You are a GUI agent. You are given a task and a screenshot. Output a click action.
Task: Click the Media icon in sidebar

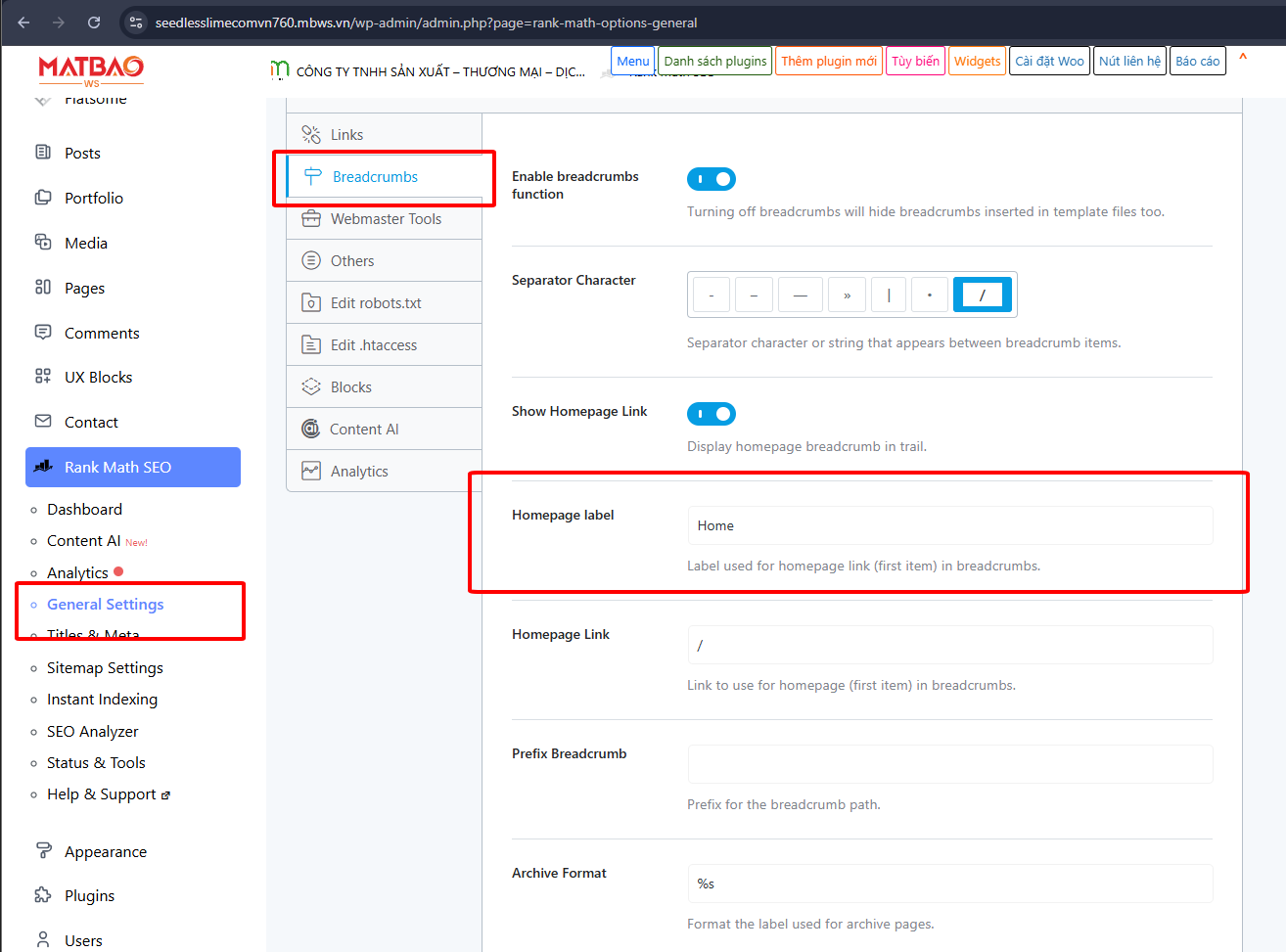[43, 243]
